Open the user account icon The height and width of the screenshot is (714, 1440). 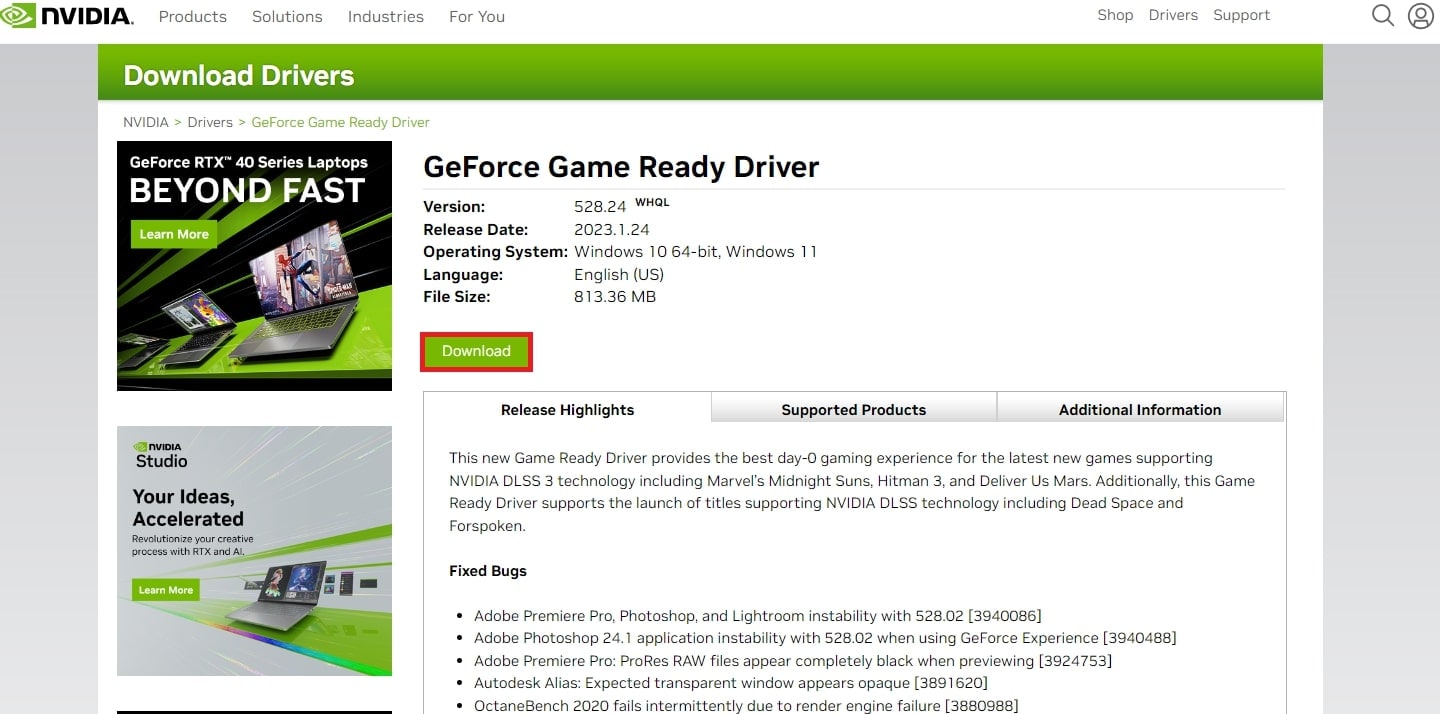(1420, 15)
